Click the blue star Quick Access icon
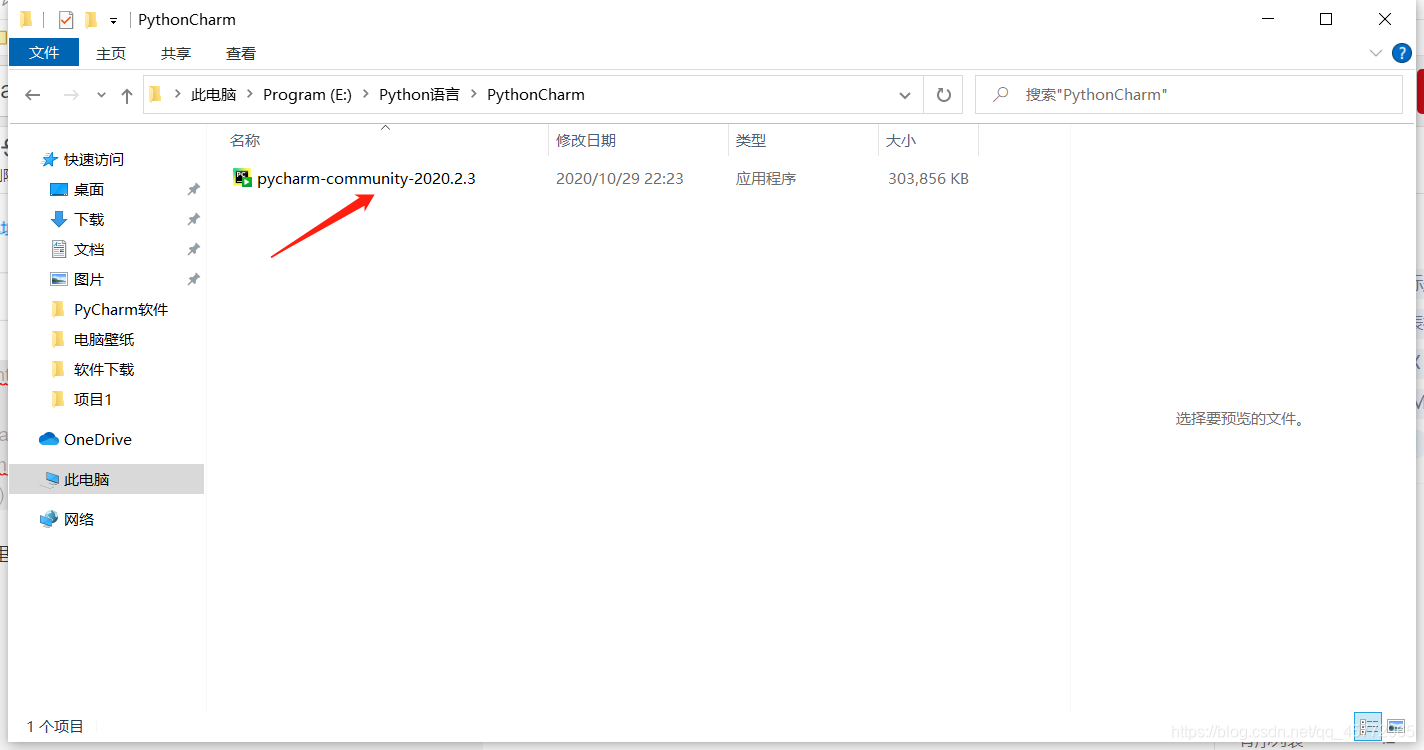 (x=49, y=160)
